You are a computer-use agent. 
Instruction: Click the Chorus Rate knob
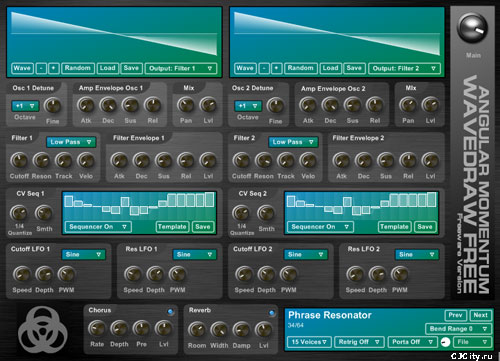(97, 329)
